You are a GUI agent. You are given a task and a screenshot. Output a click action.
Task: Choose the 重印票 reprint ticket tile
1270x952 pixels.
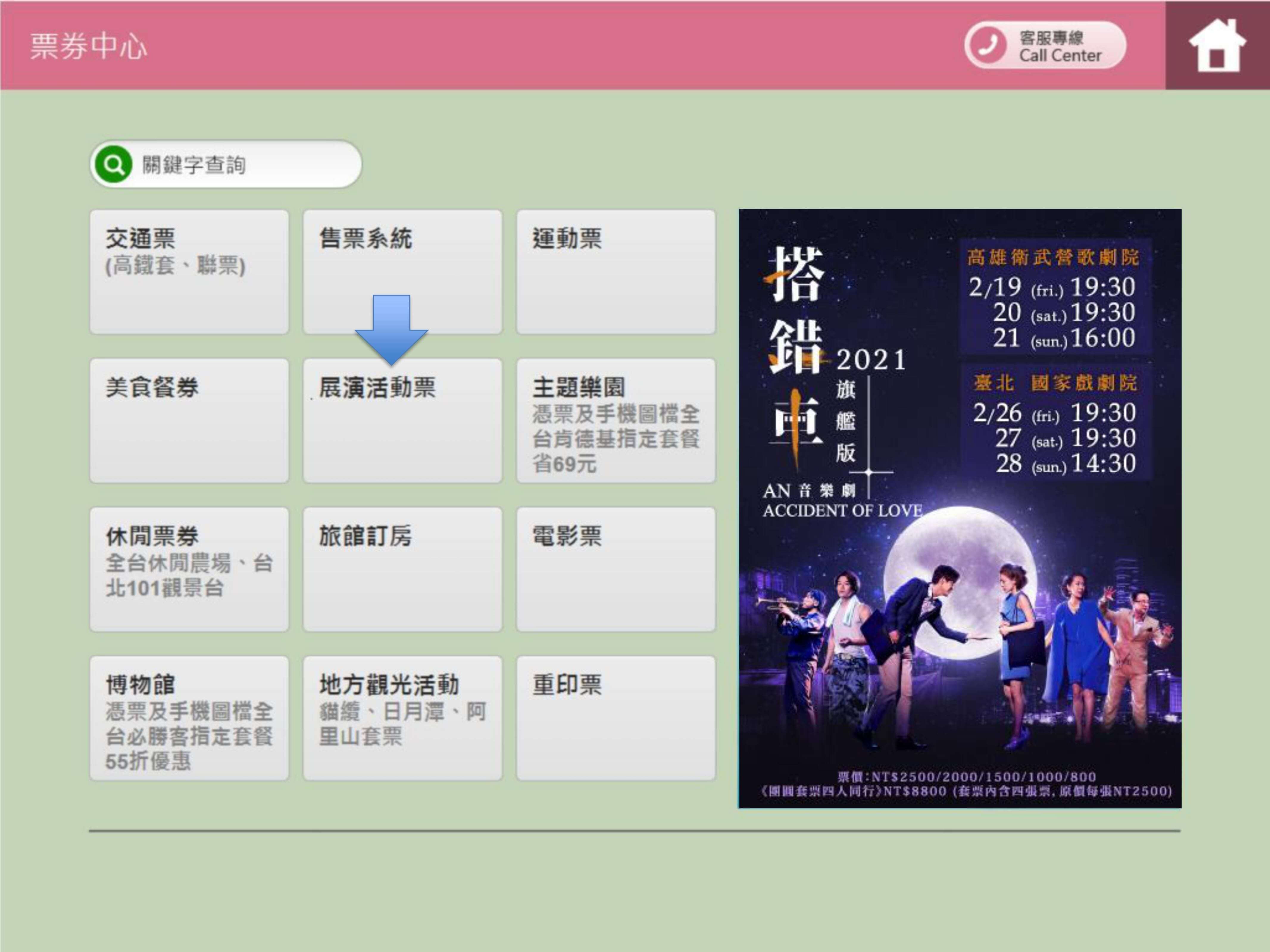coord(616,718)
